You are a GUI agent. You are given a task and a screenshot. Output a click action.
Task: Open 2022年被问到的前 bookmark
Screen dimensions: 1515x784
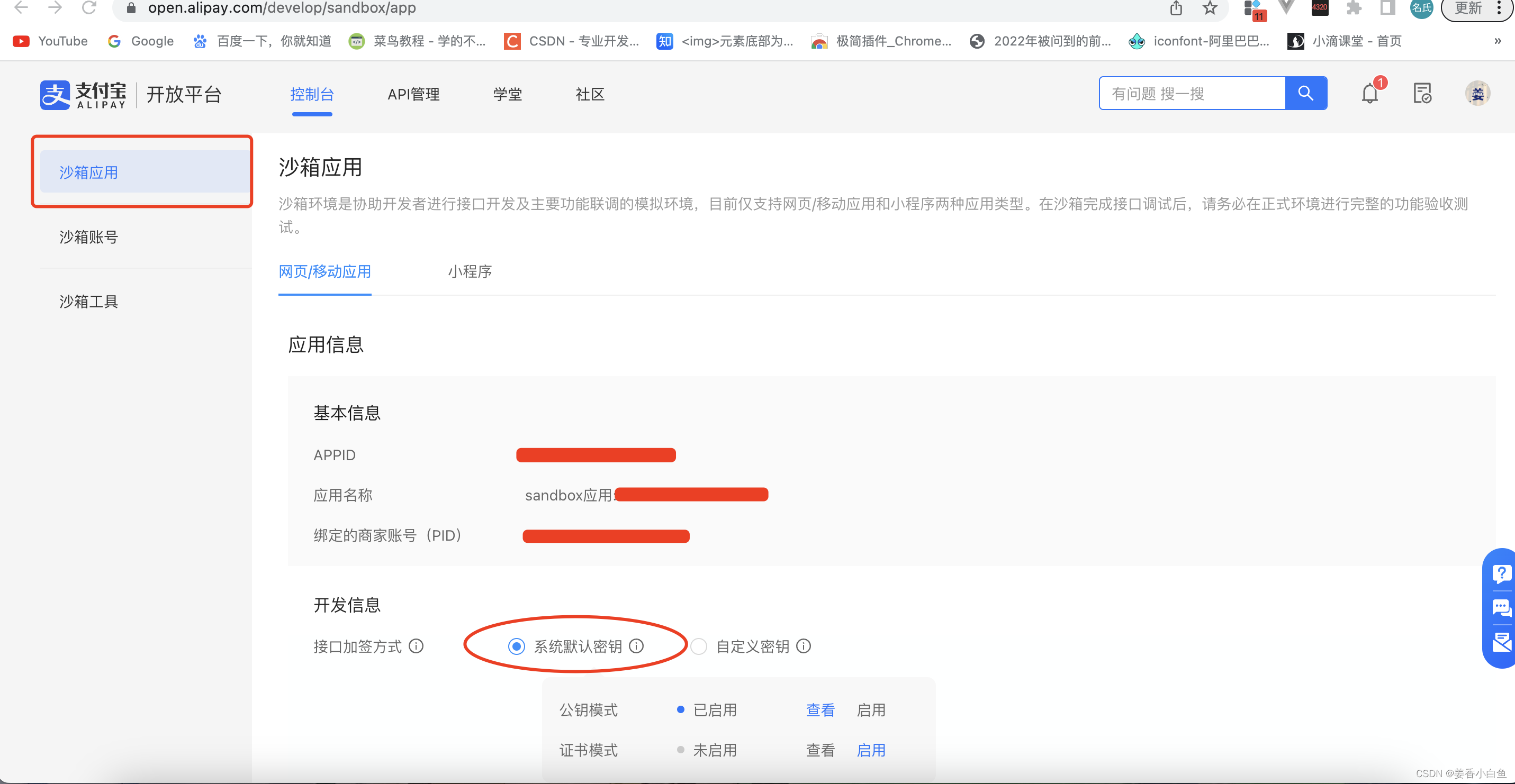point(1041,41)
